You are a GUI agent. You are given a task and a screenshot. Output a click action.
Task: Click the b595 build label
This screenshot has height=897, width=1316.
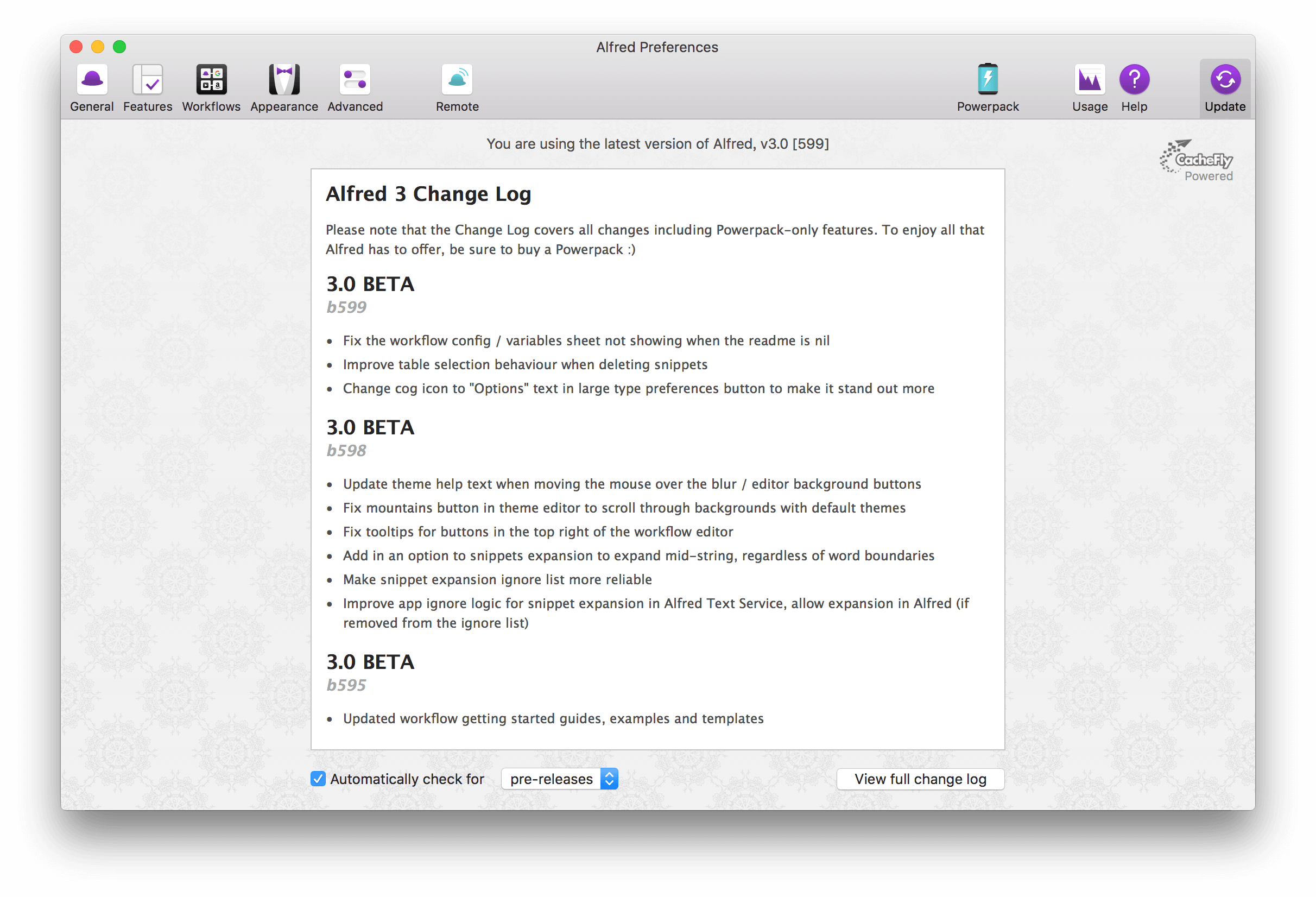[x=346, y=685]
